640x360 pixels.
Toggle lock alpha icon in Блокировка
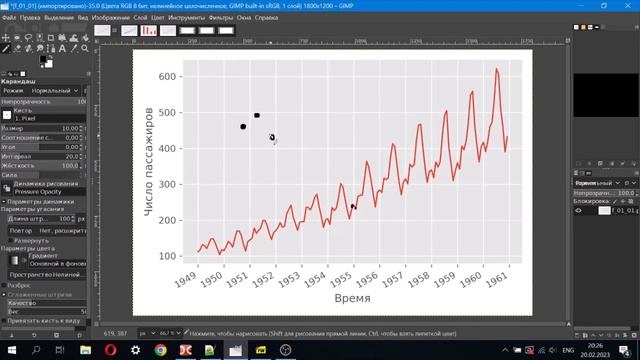coord(631,201)
